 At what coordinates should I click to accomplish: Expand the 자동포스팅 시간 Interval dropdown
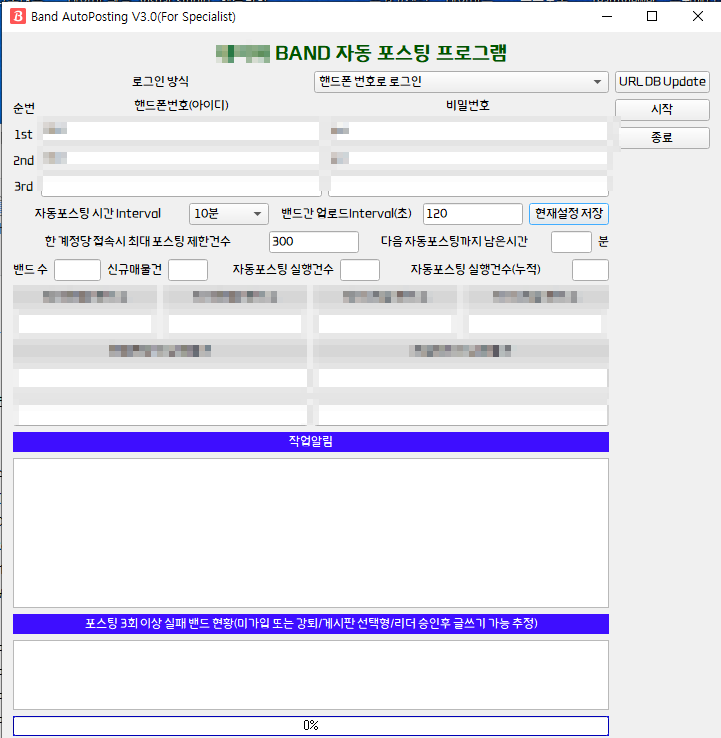click(x=229, y=213)
